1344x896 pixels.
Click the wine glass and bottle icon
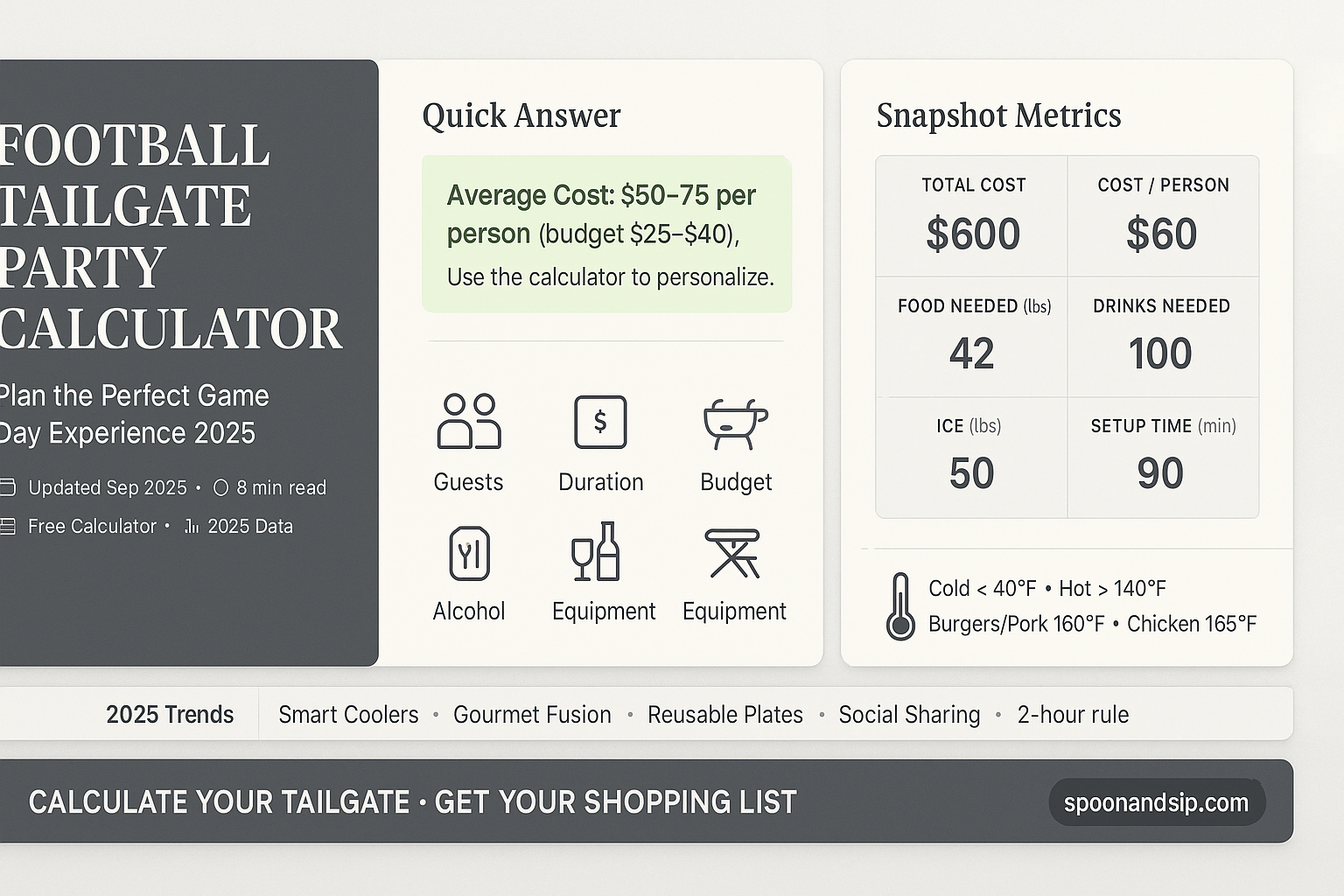tap(596, 552)
